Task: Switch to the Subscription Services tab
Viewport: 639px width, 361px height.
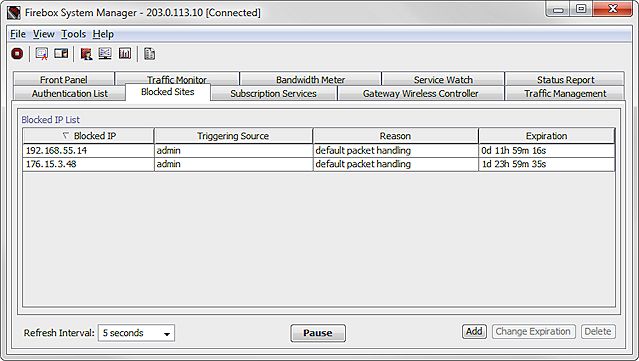Action: (x=273, y=93)
